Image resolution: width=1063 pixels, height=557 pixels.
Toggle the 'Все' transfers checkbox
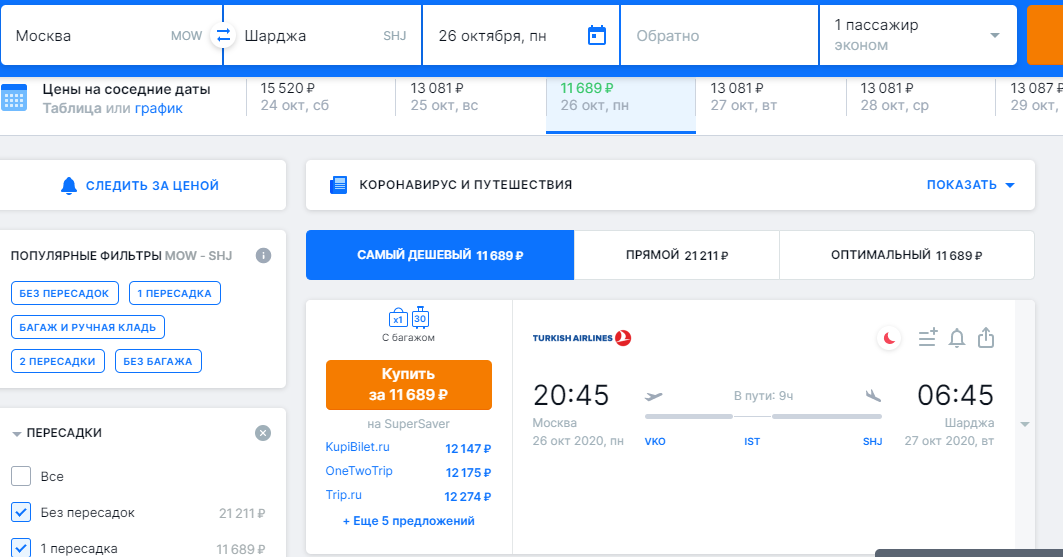[x=21, y=476]
